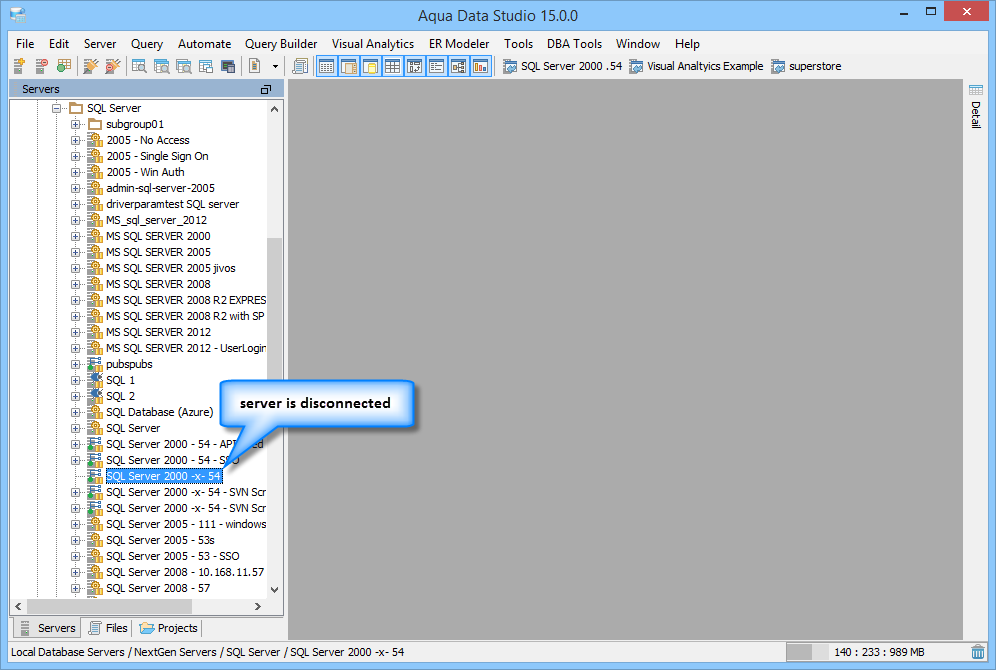996x670 pixels.
Task: Open the Visual Analytics menu
Action: point(373,44)
